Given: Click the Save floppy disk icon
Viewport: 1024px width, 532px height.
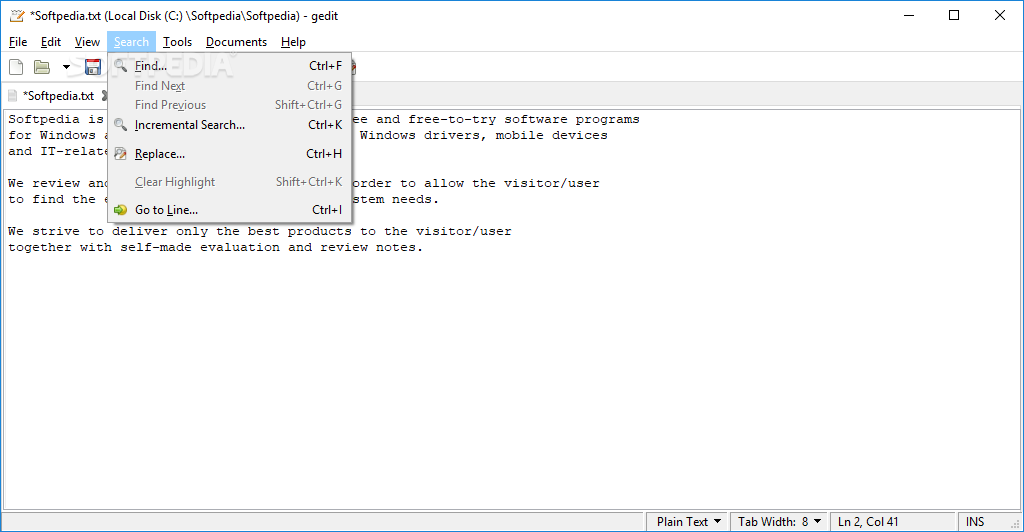Looking at the screenshot, I should tap(93, 67).
